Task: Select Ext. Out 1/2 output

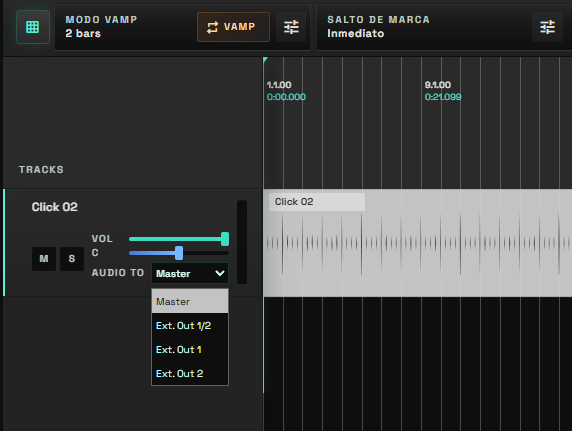Action: [x=190, y=326]
